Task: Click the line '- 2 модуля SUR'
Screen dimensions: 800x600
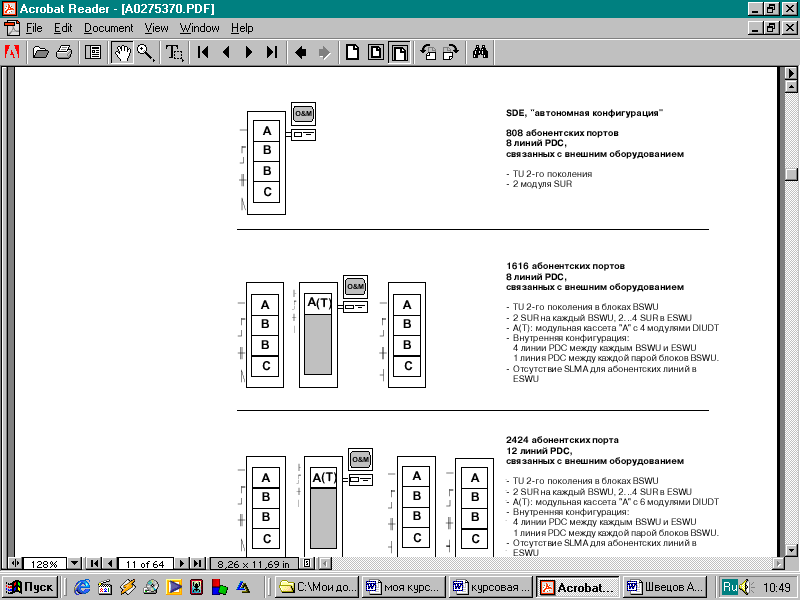Action: pos(539,184)
